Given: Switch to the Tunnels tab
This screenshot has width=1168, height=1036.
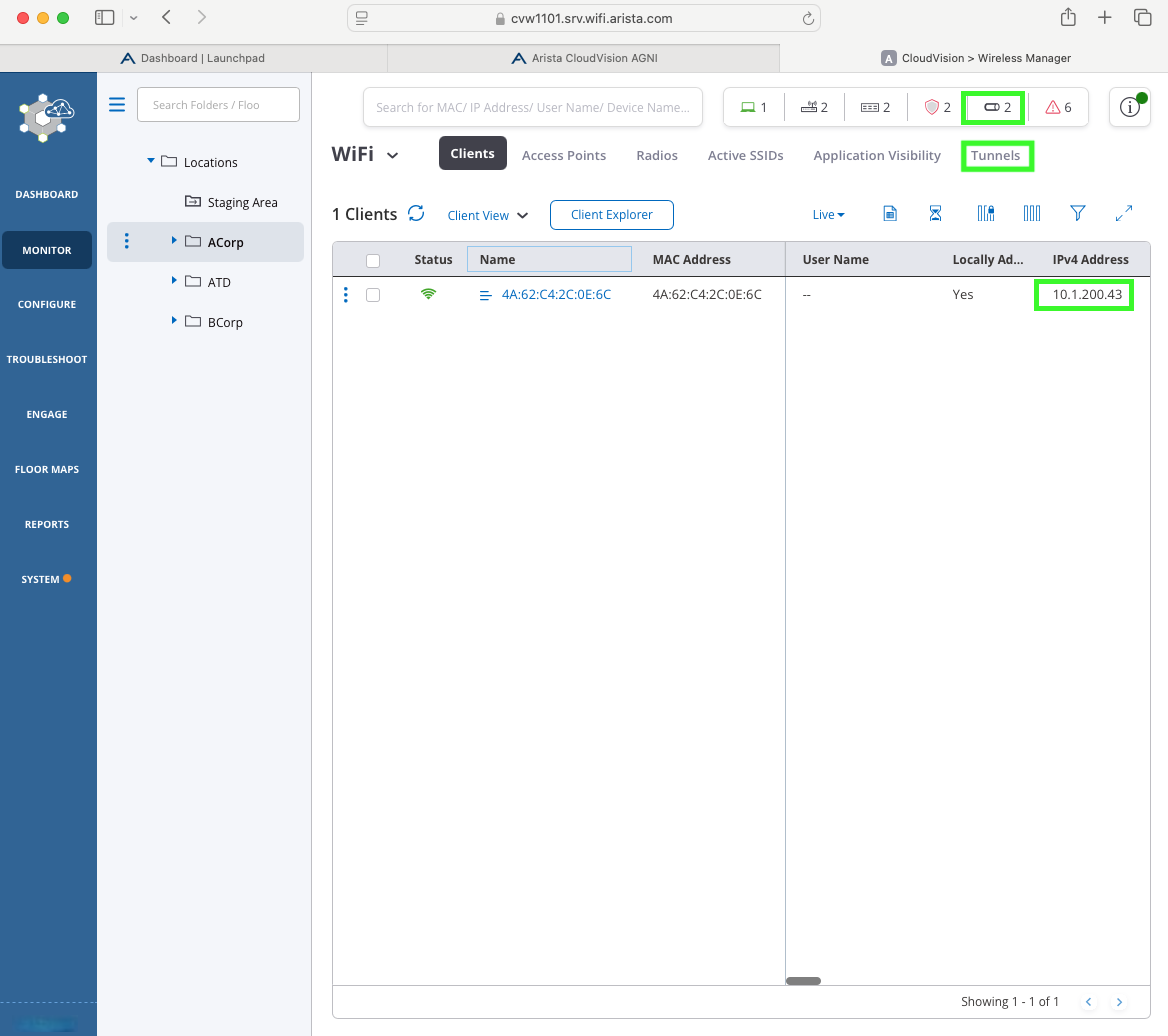Looking at the screenshot, I should 995,156.
